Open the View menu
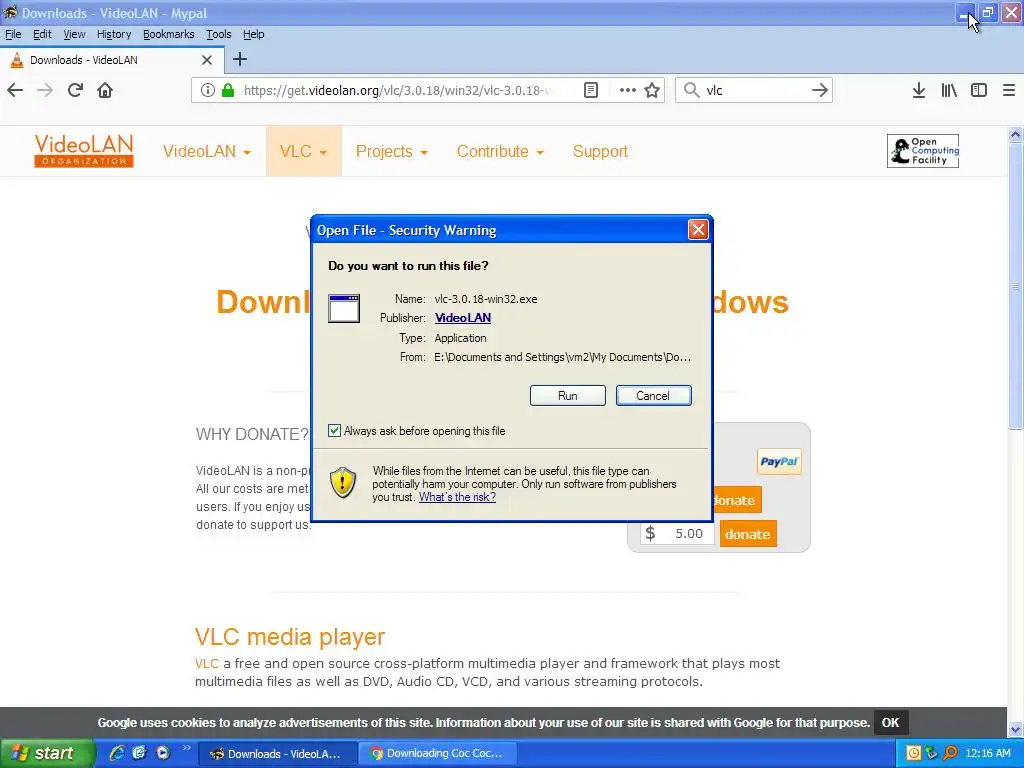This screenshot has width=1024, height=768. tap(74, 34)
